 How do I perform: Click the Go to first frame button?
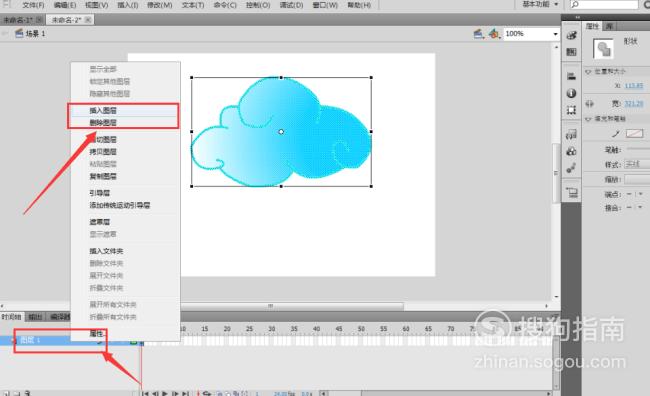[145, 393]
